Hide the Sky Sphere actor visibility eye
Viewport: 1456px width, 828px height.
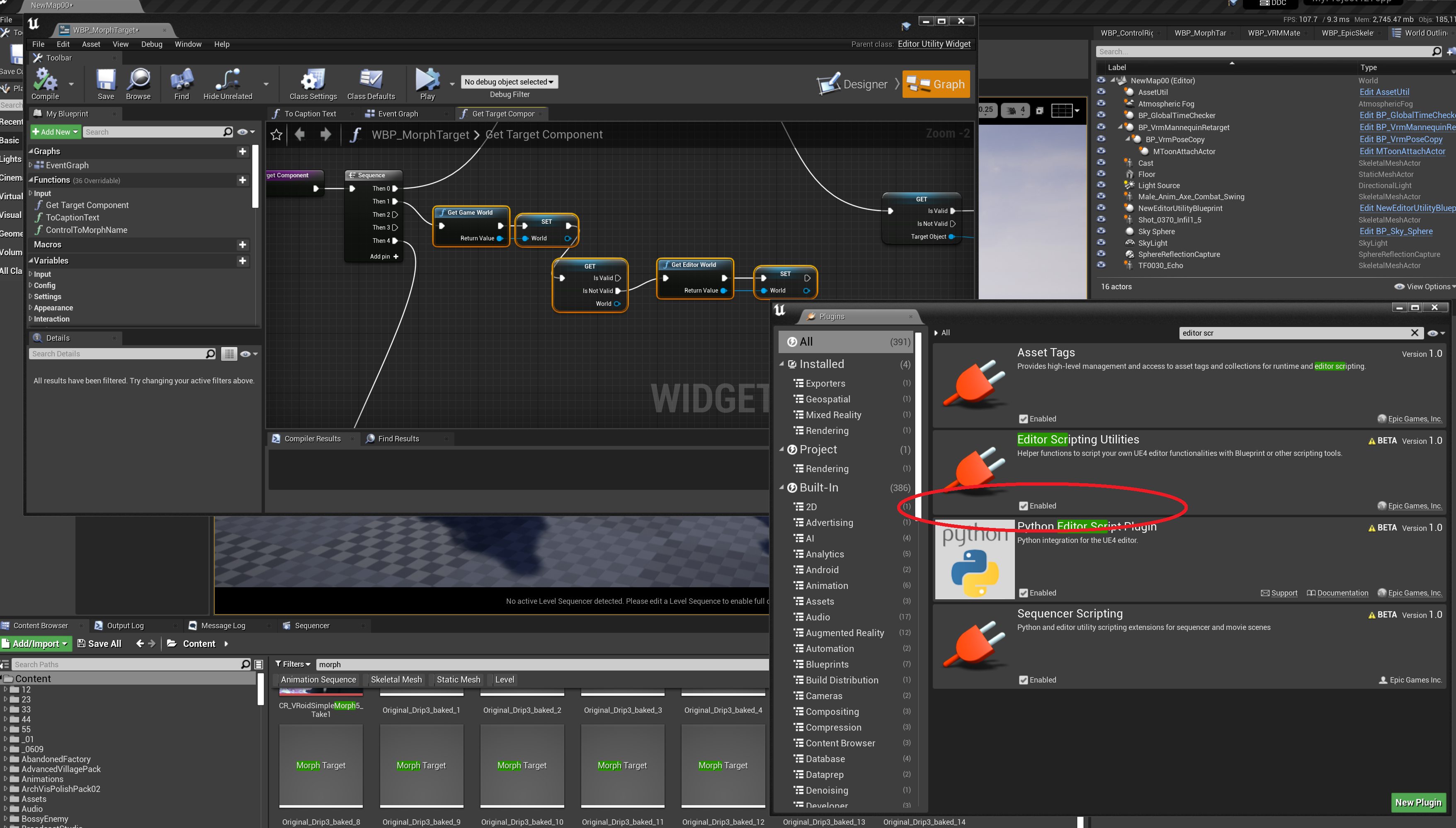1101,231
